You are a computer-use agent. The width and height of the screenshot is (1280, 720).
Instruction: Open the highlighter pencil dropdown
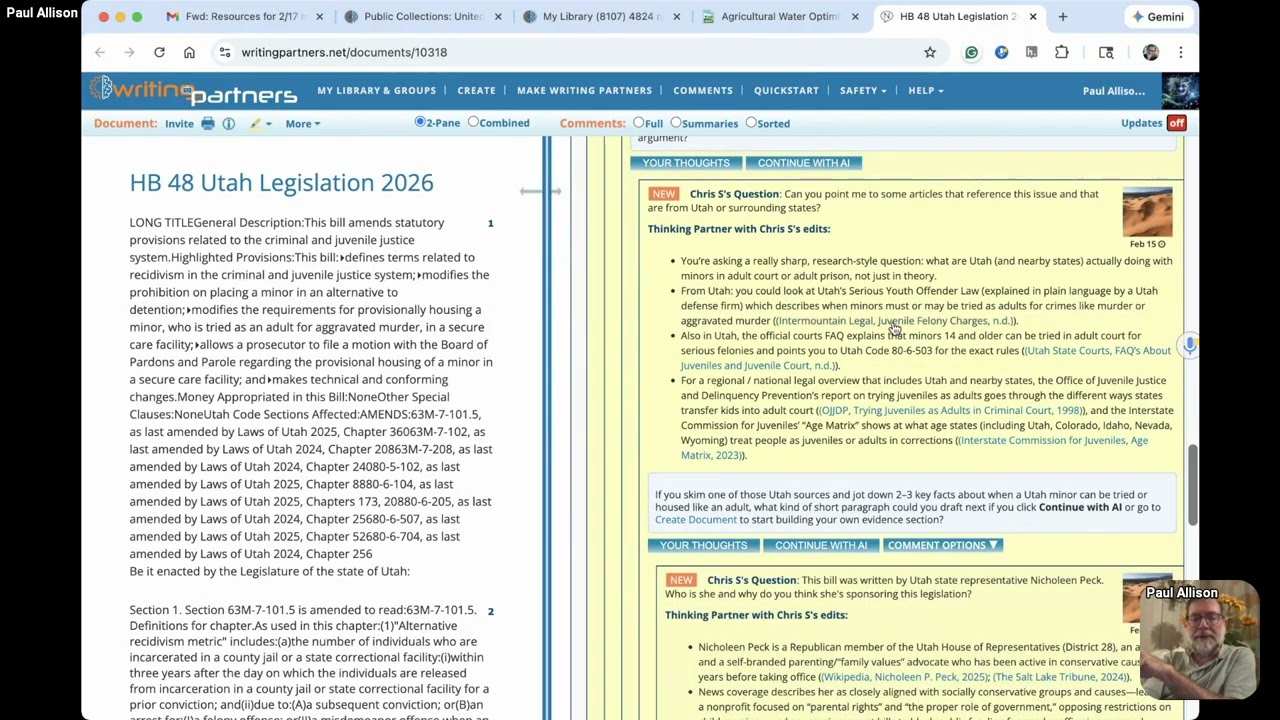pos(260,123)
